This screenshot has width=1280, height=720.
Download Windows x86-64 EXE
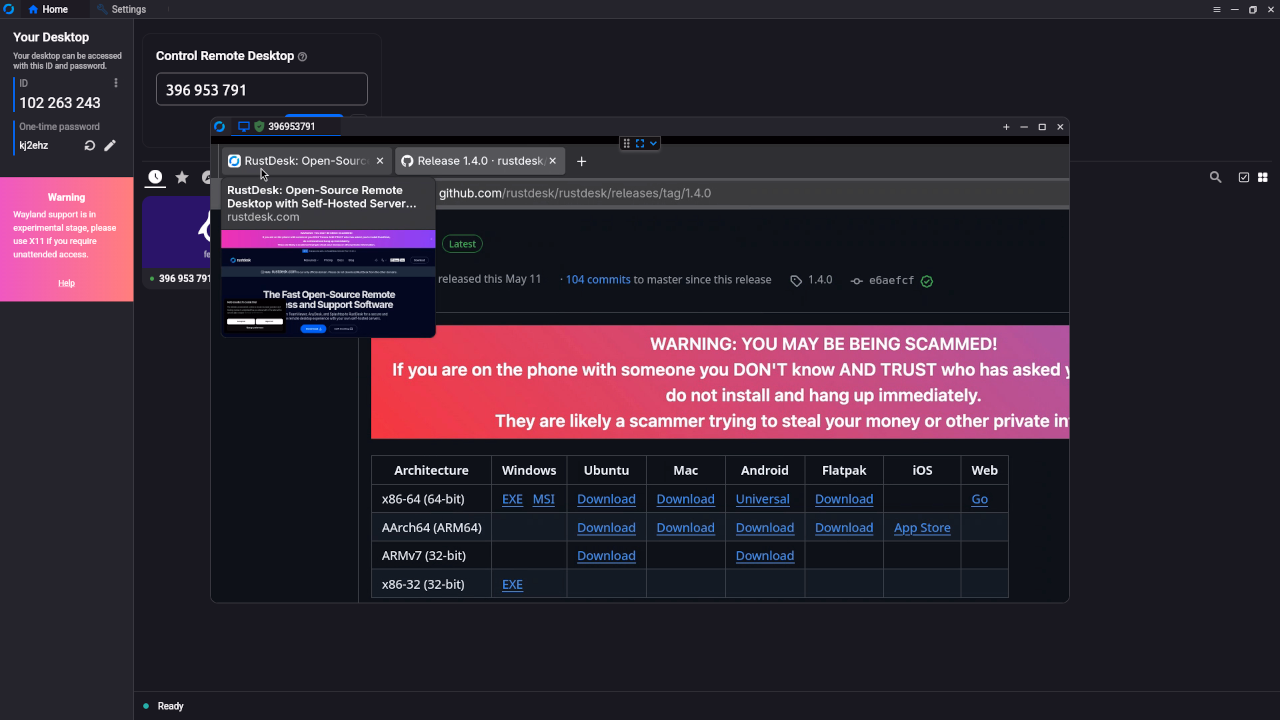(512, 499)
